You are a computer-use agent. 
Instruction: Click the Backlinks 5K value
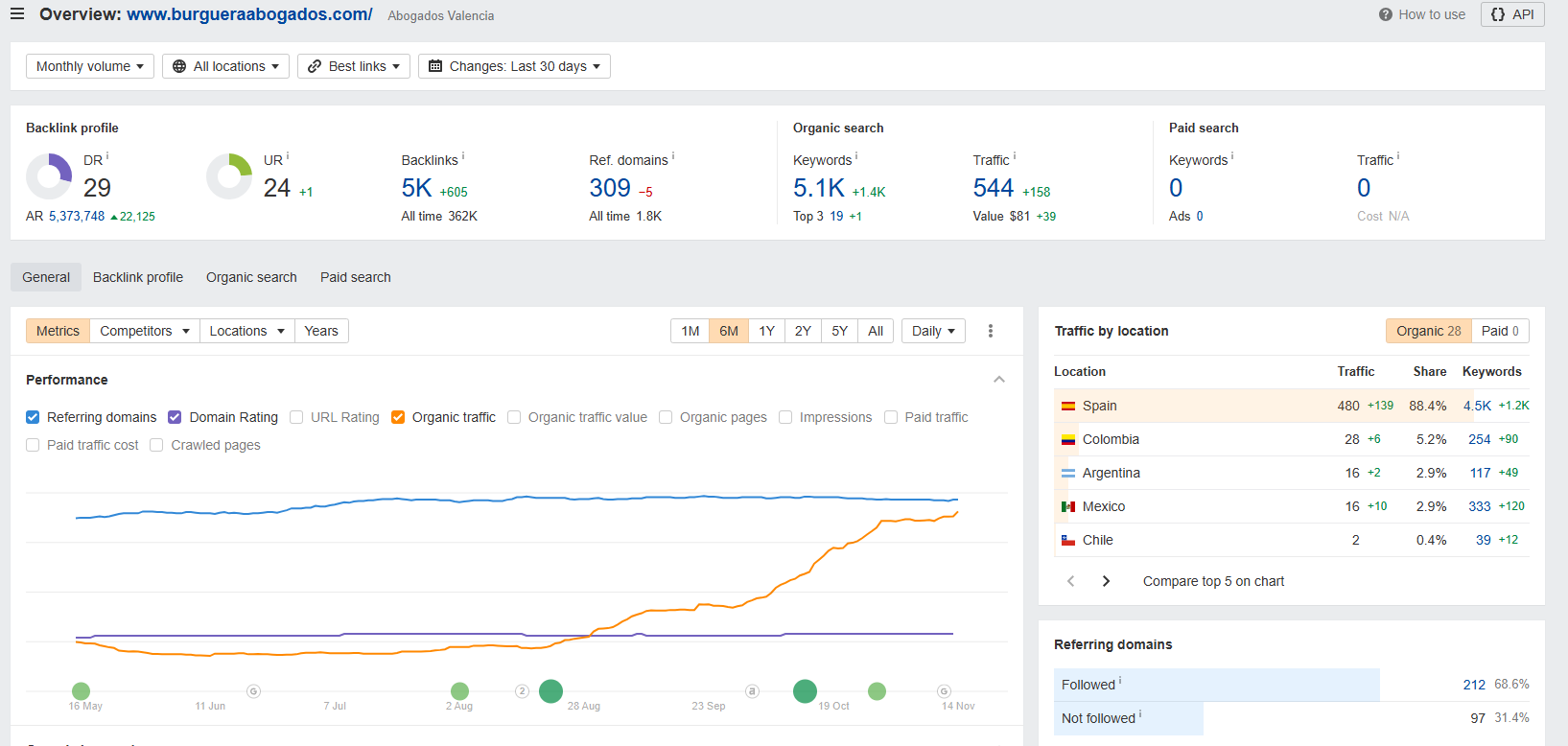416,188
